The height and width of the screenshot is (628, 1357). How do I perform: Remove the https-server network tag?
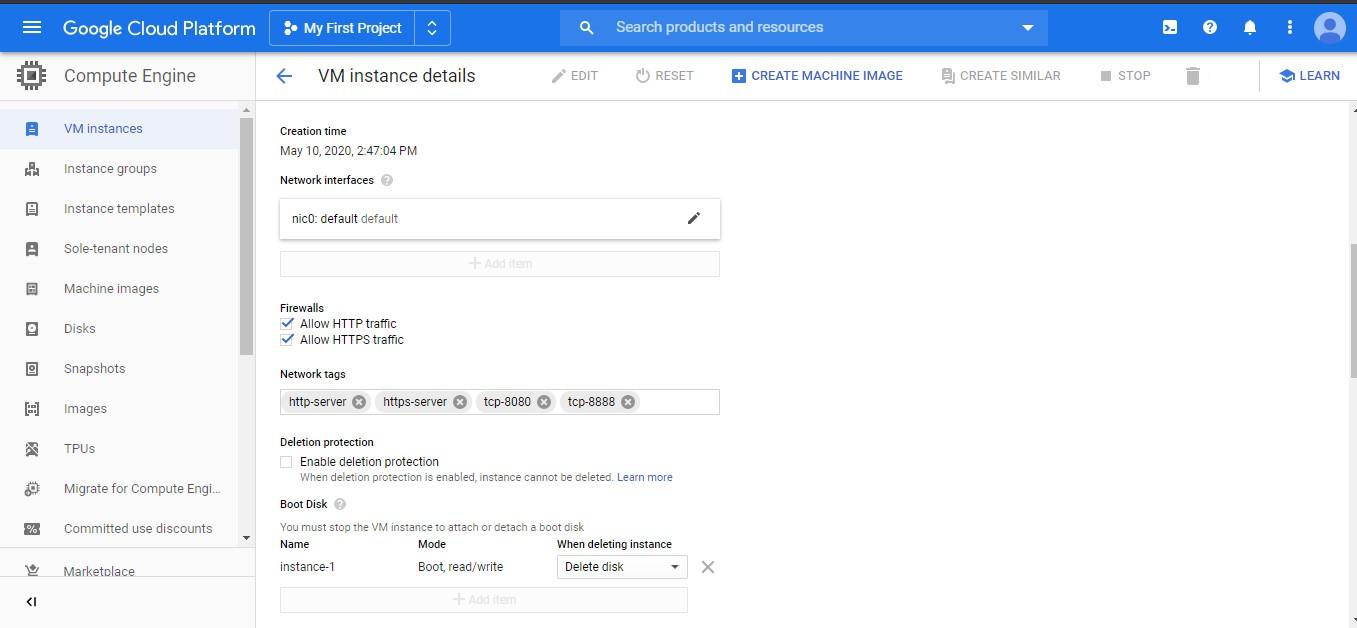point(460,402)
